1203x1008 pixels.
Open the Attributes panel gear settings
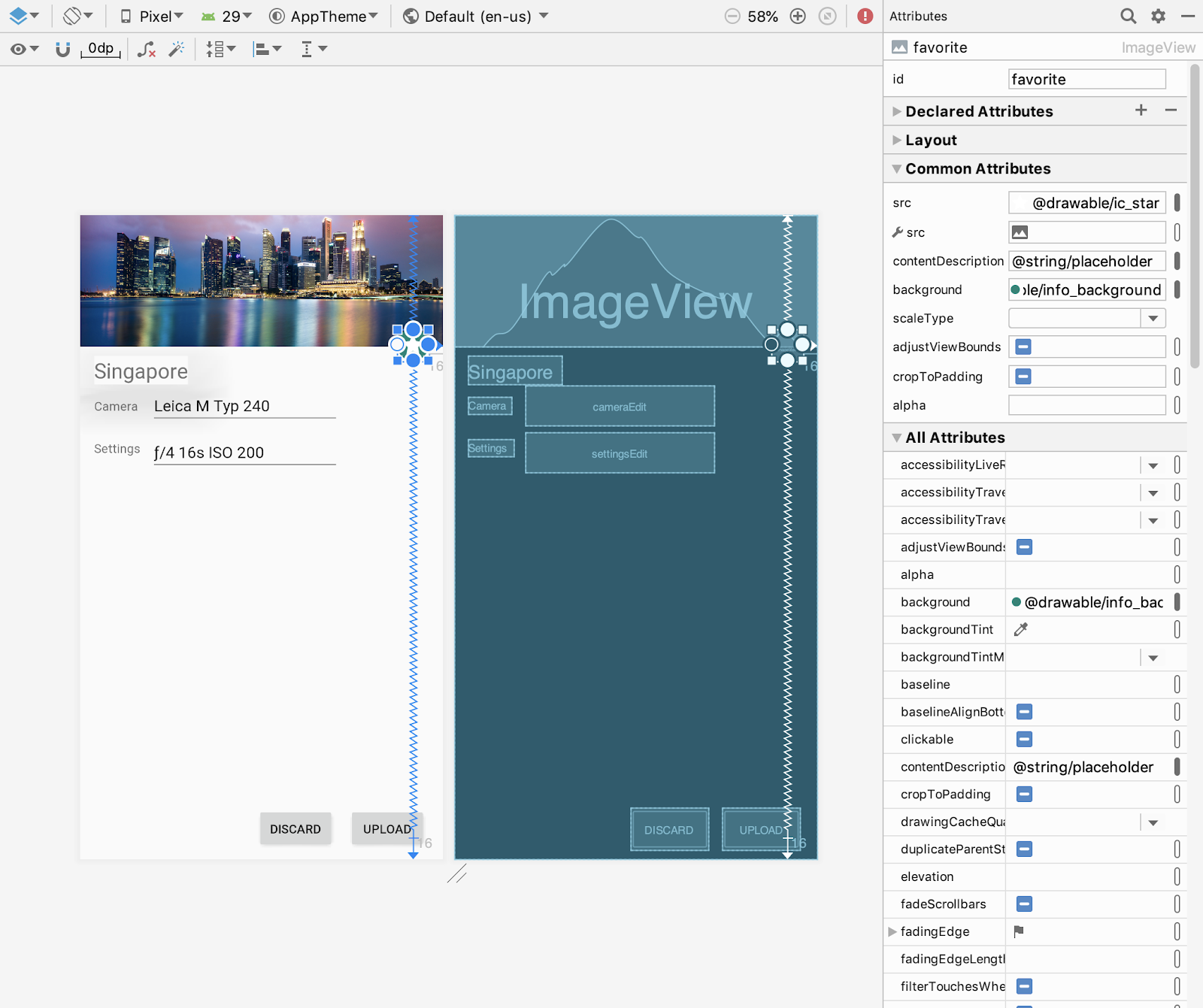click(x=1159, y=16)
